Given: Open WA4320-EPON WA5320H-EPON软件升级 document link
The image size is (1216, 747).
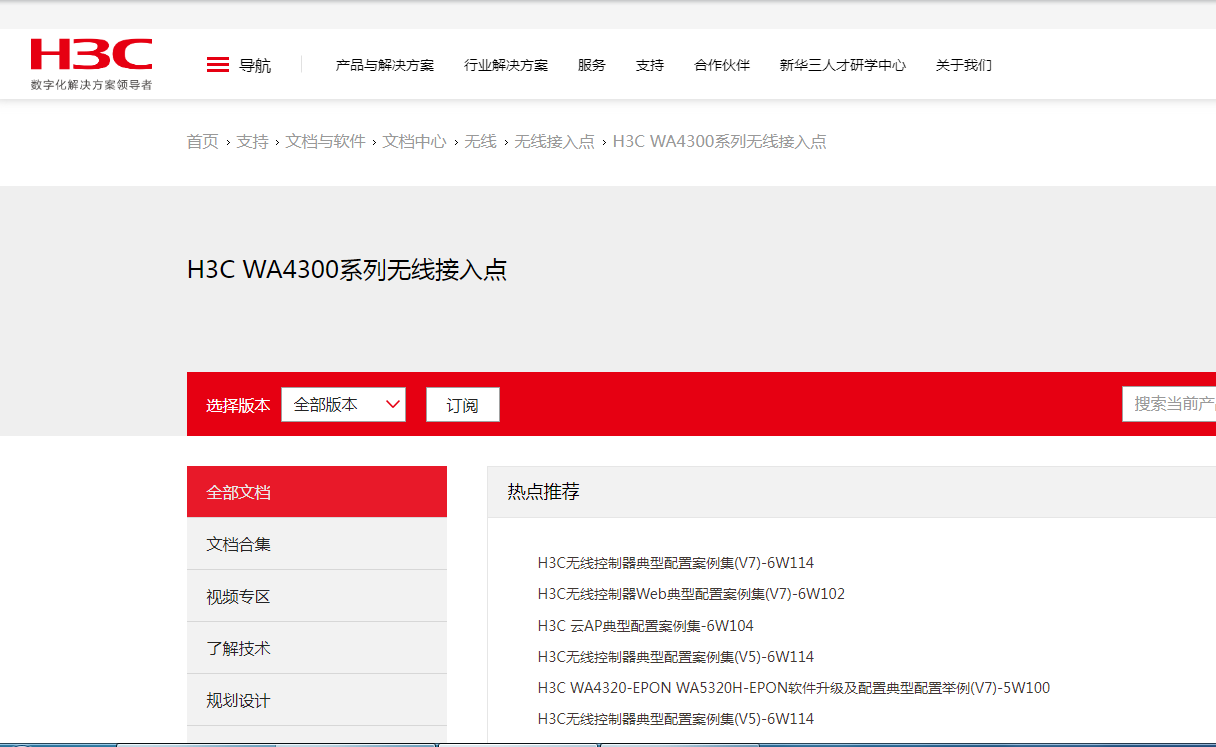Looking at the screenshot, I should 794,688.
